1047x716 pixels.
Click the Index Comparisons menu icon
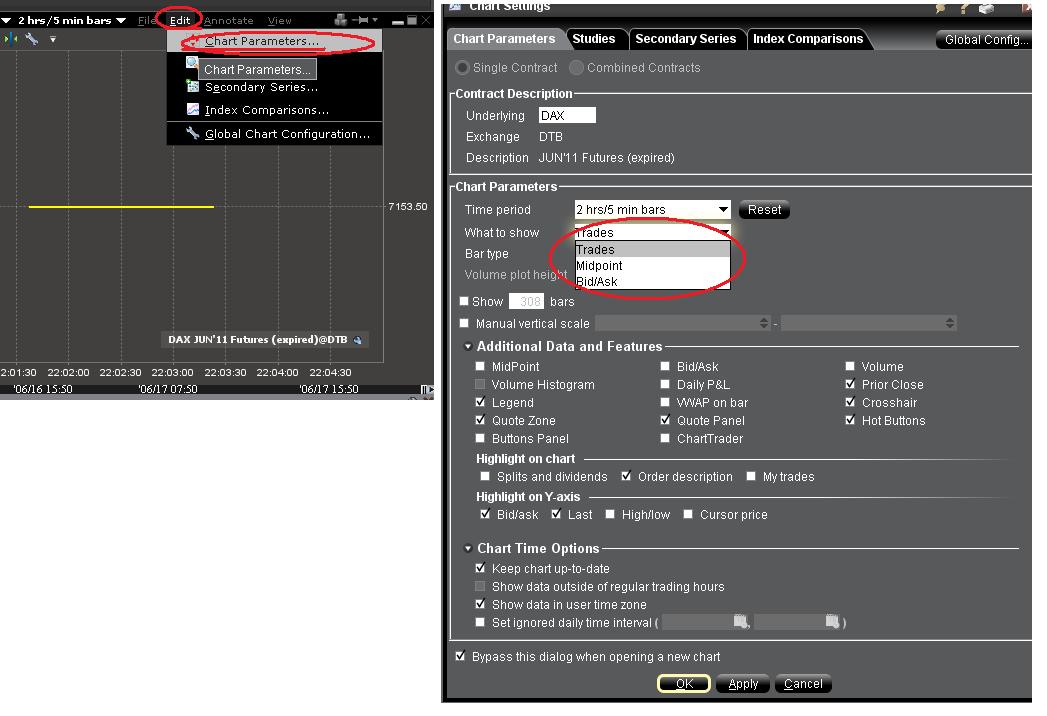point(193,110)
